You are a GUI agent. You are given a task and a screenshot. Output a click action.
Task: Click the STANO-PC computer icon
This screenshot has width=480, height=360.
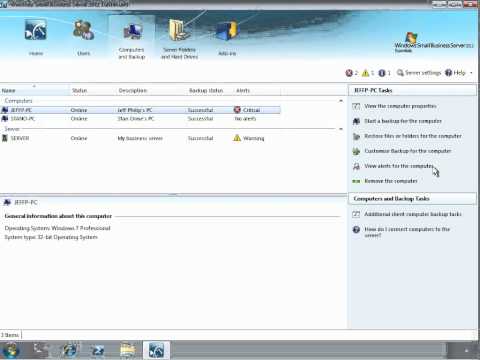5,119
